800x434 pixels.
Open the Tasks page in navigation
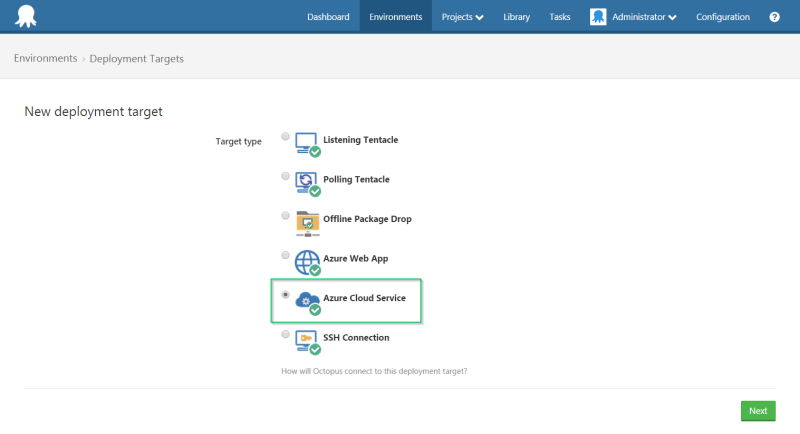[x=560, y=17]
